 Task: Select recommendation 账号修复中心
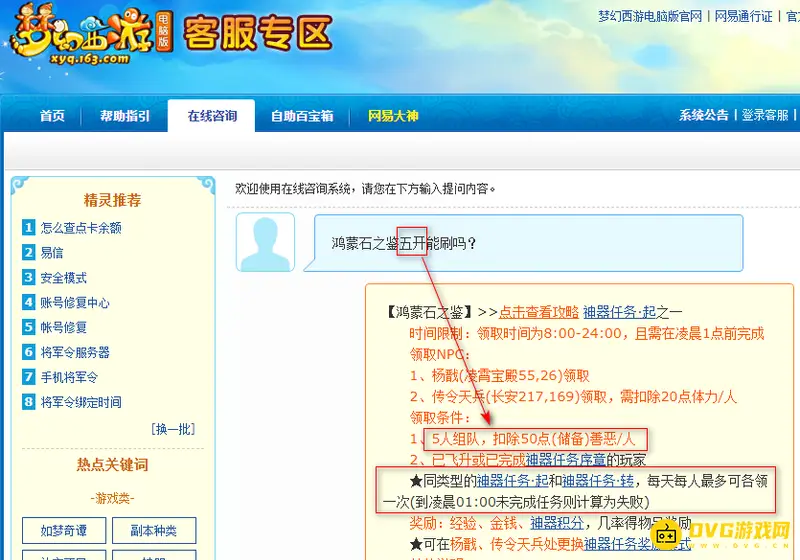pos(75,302)
